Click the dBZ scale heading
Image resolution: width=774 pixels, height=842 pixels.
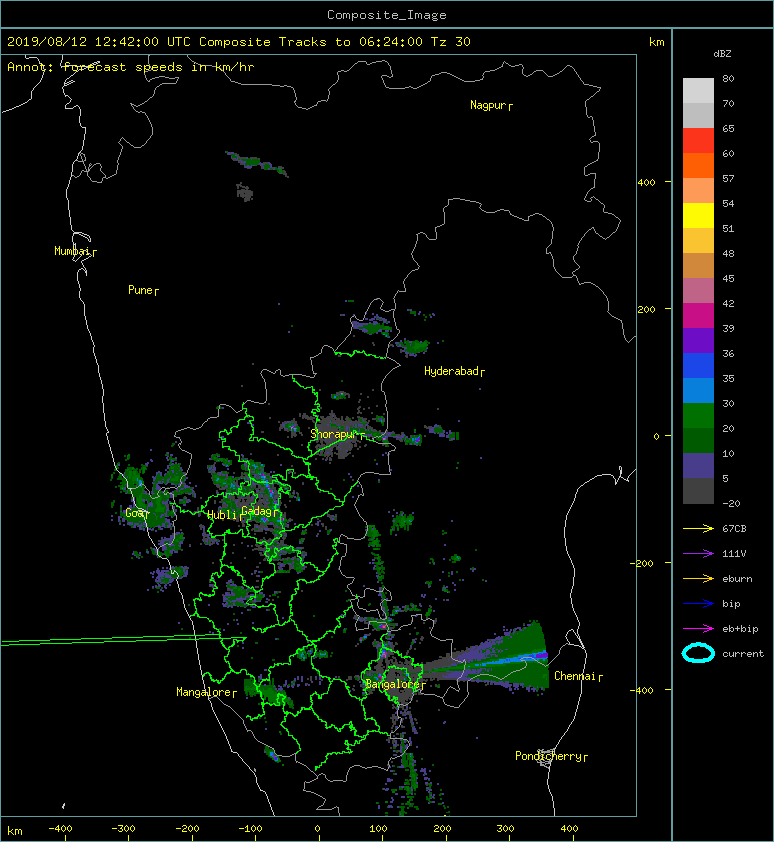pos(722,54)
